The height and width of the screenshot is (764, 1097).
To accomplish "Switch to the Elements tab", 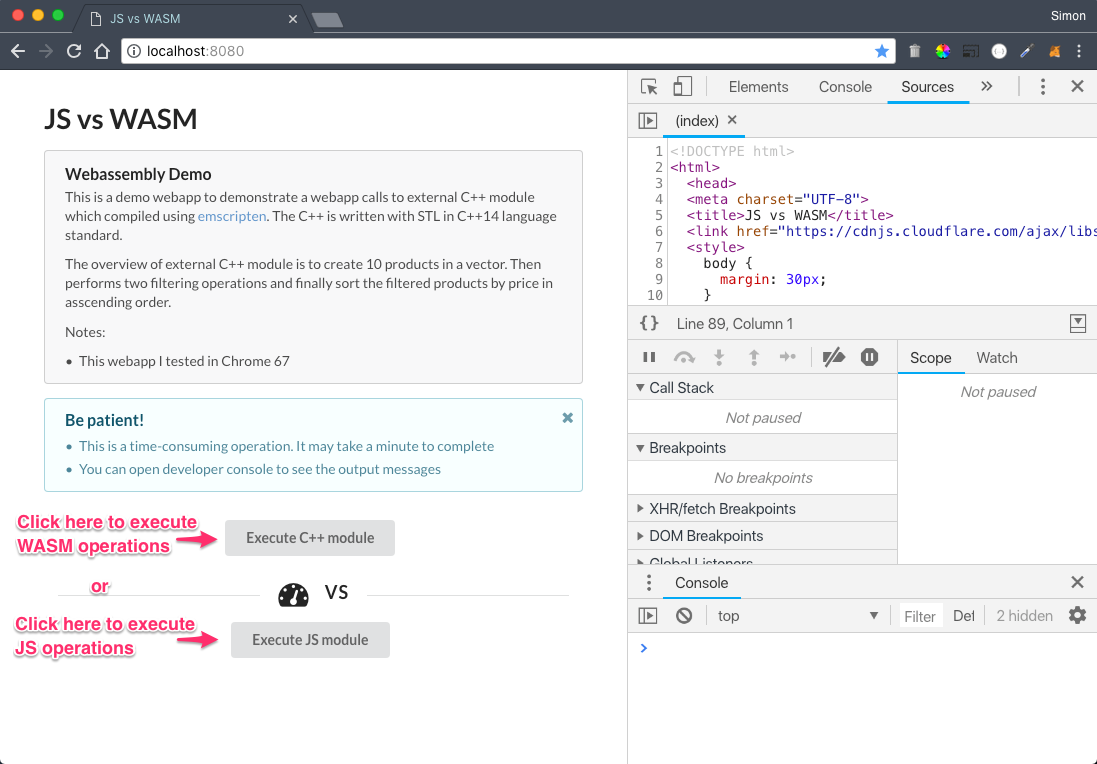I will click(x=758, y=86).
